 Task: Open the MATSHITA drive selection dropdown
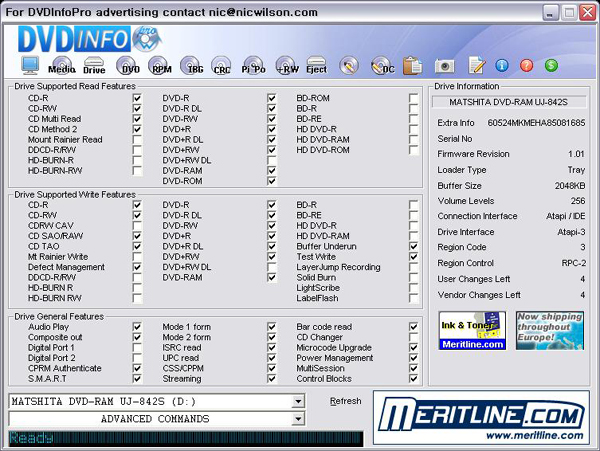pos(297,401)
